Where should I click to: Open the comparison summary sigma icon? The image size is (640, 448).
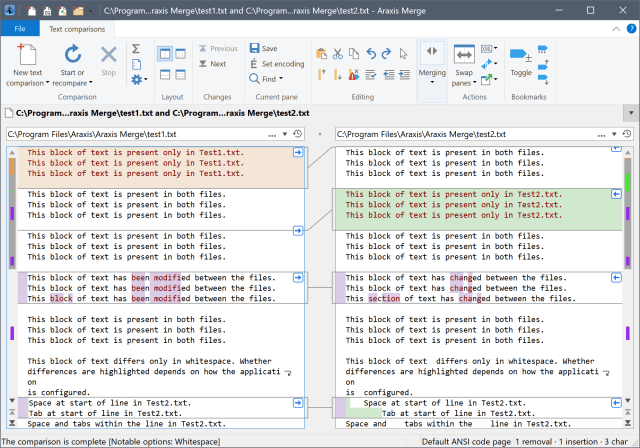point(136,49)
